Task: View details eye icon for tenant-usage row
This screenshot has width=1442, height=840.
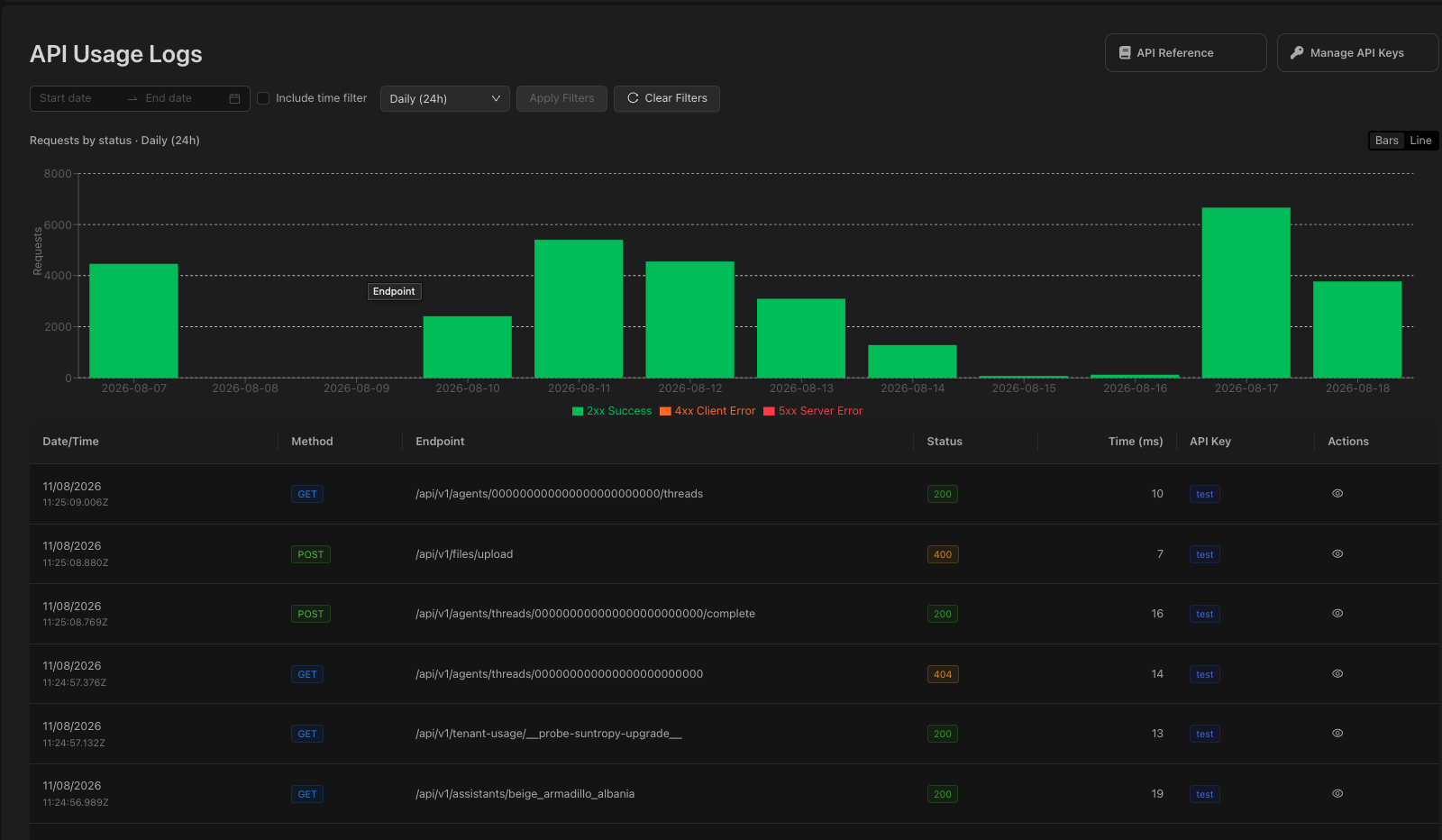Action: [x=1337, y=734]
